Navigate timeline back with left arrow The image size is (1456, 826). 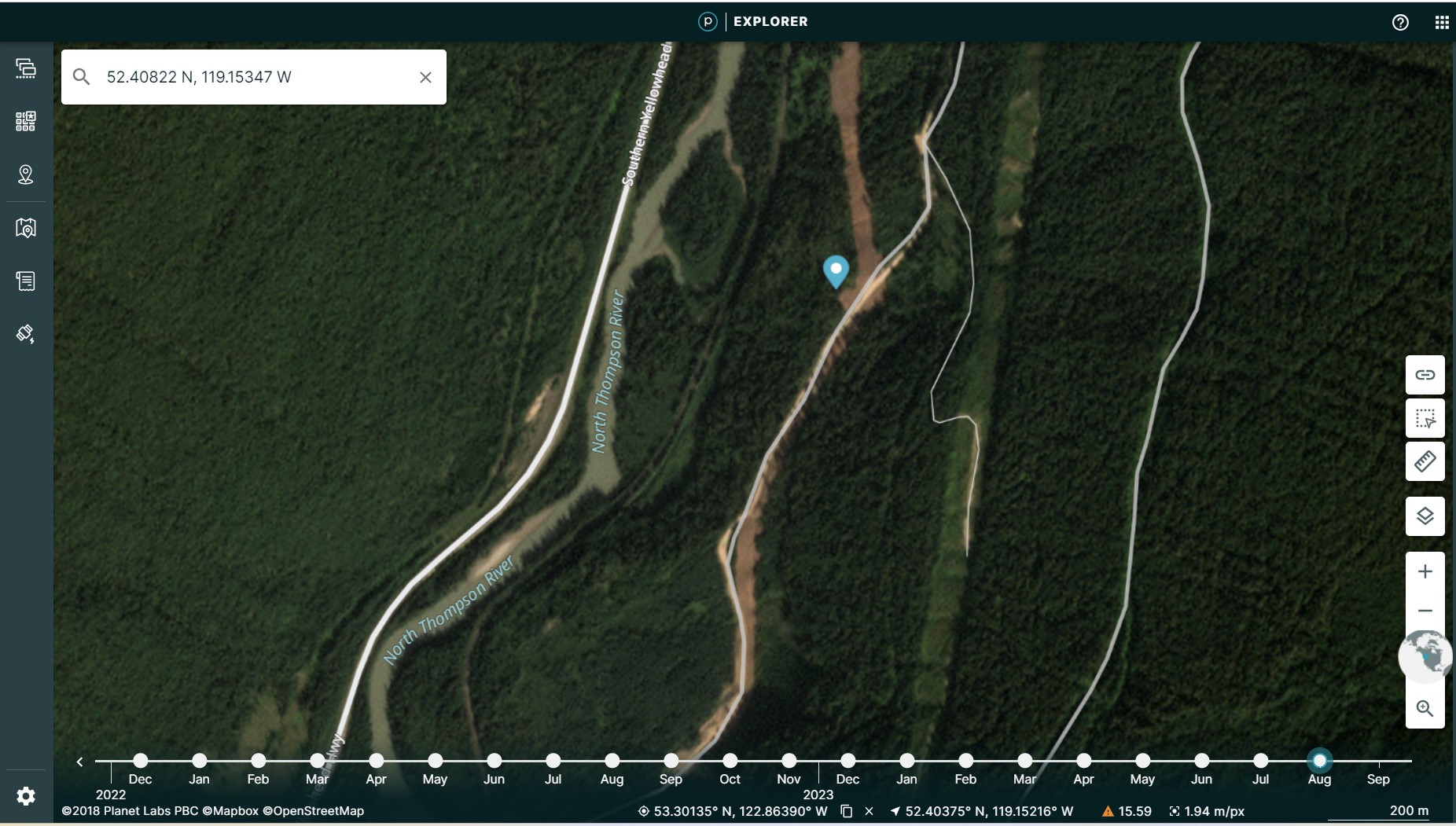coord(79,762)
